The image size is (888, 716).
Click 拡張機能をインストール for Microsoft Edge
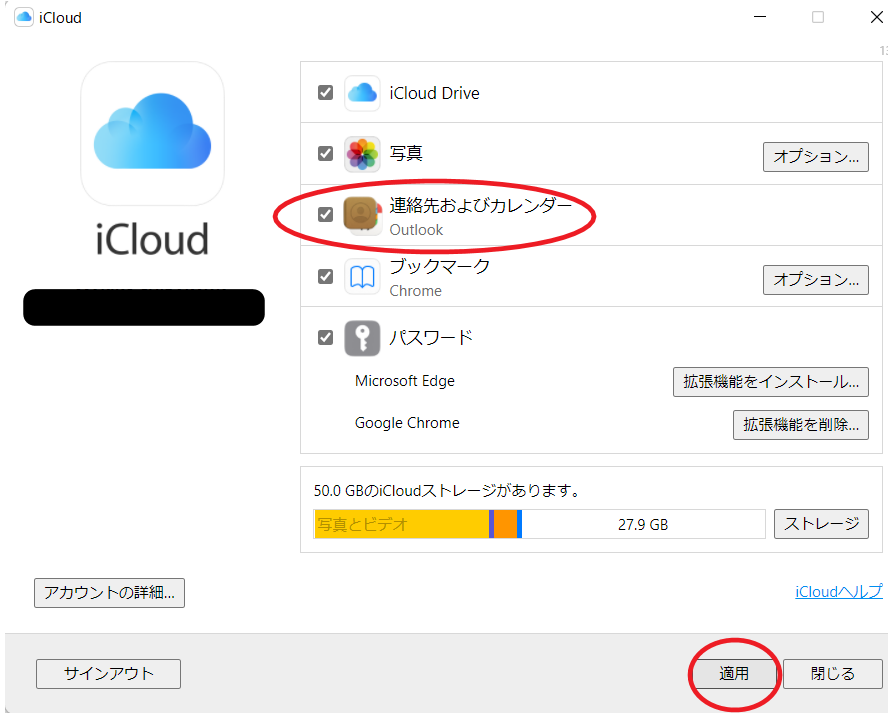pyautogui.click(x=771, y=382)
